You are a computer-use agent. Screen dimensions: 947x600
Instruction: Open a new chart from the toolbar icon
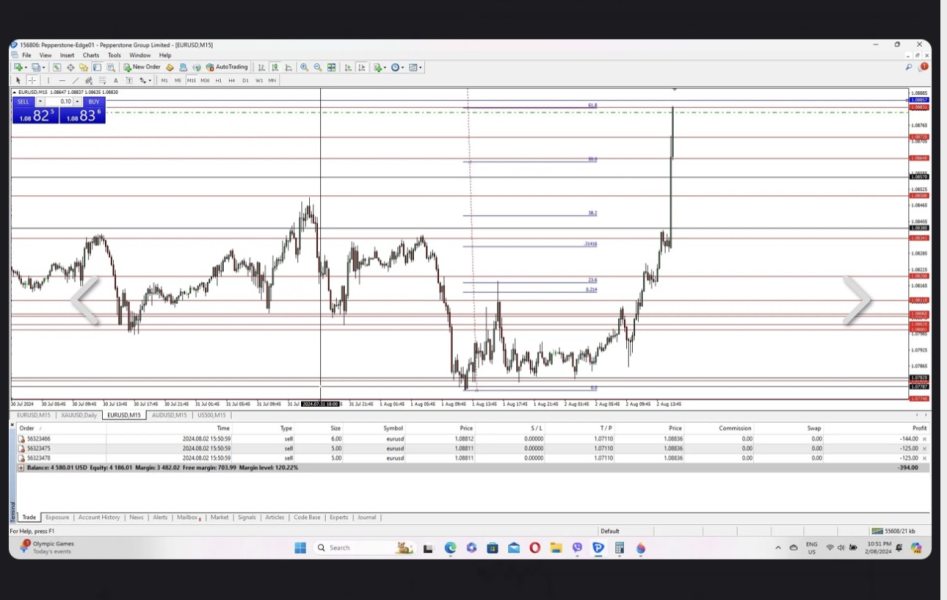click(18, 68)
